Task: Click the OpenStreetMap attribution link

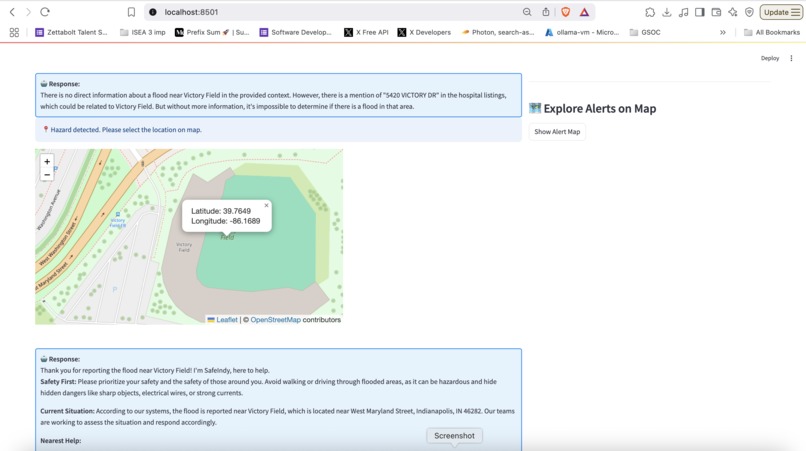Action: pos(276,319)
